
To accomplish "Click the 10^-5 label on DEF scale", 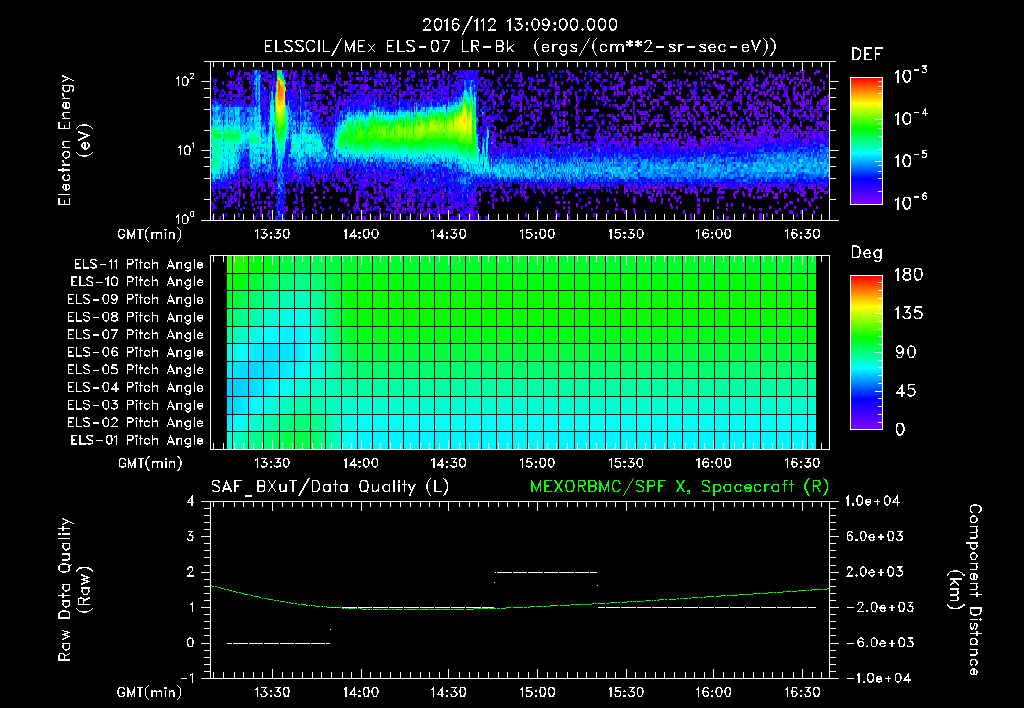I will (910, 159).
